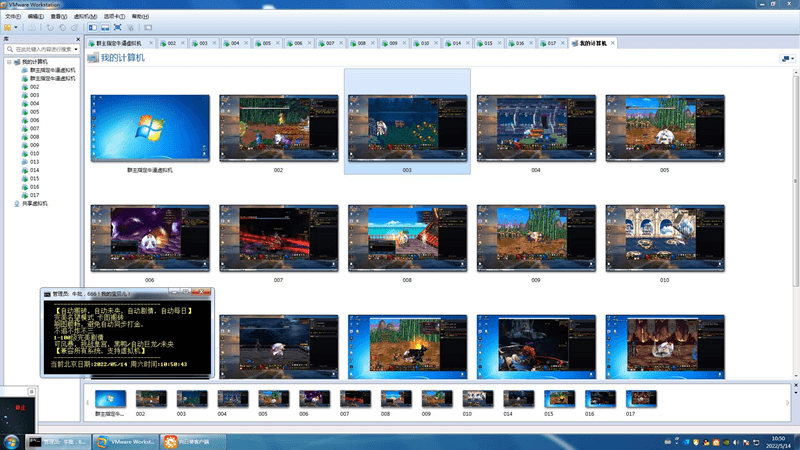Close the 014 tab
Screen dimensions: 800x450
[467, 43]
